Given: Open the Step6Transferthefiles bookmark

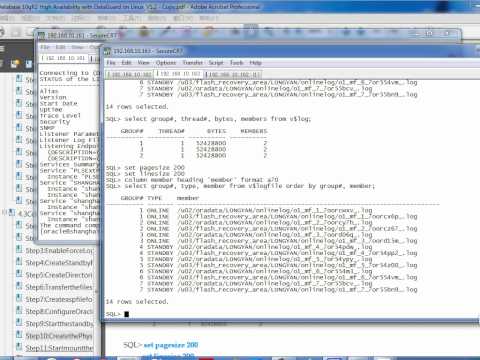Looking at the screenshot, I should [x=59, y=287].
